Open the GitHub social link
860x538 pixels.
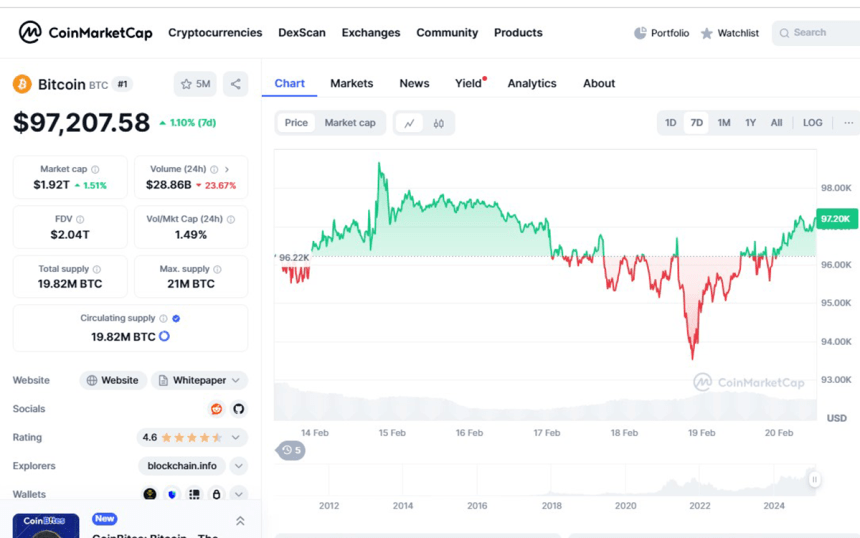point(239,409)
